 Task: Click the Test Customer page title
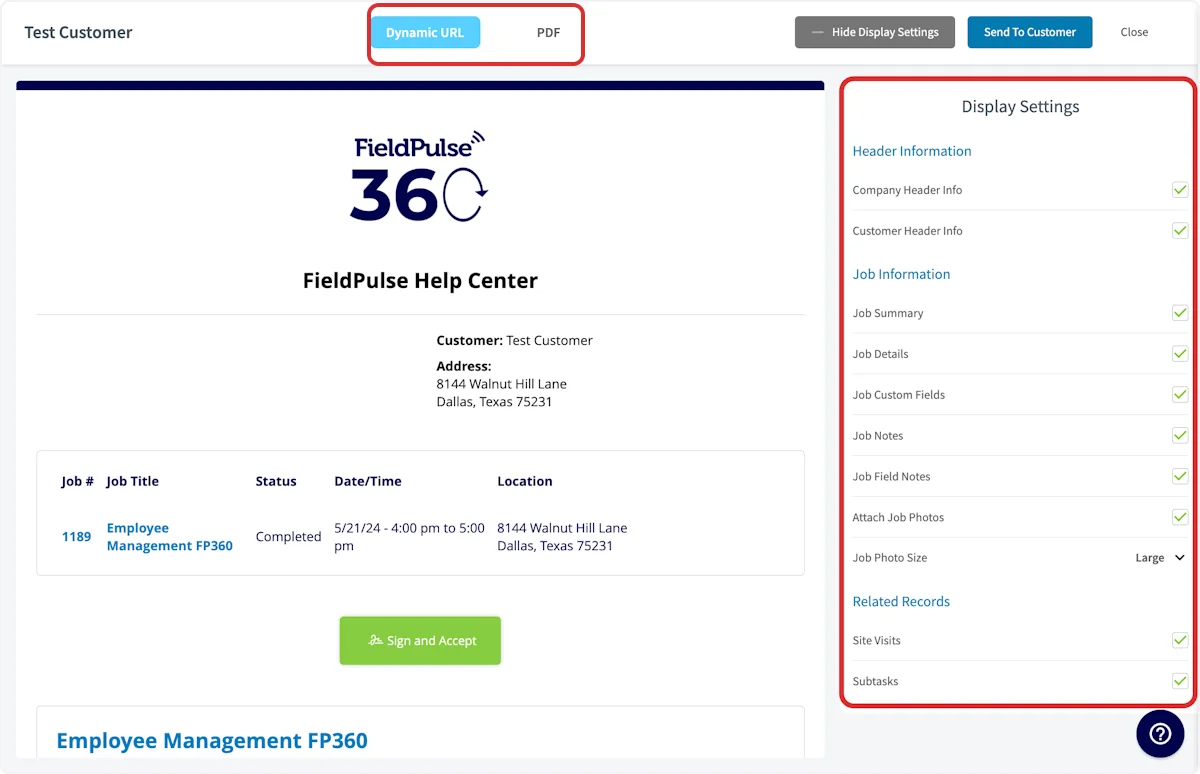[78, 32]
